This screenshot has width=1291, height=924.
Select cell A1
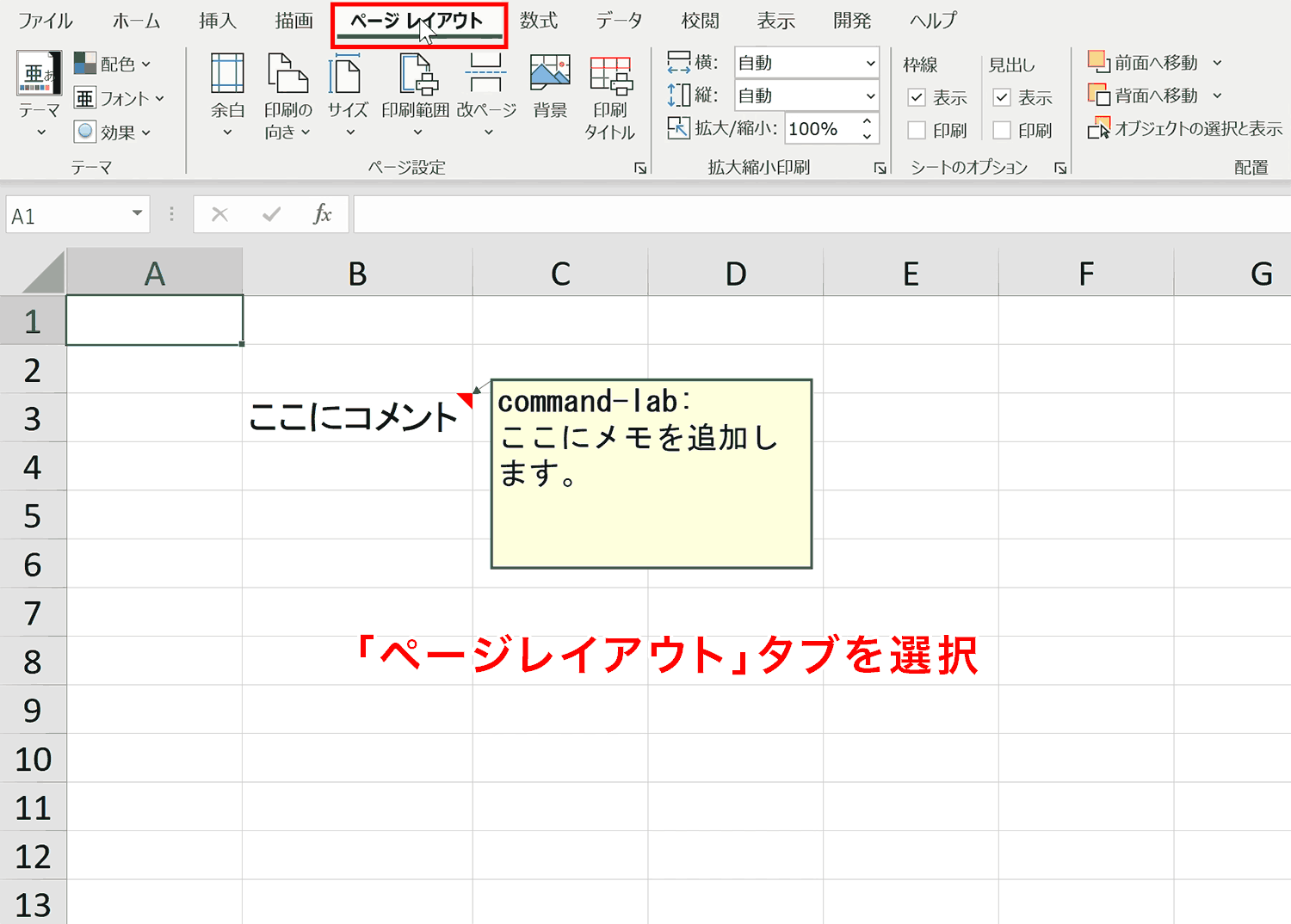point(155,320)
